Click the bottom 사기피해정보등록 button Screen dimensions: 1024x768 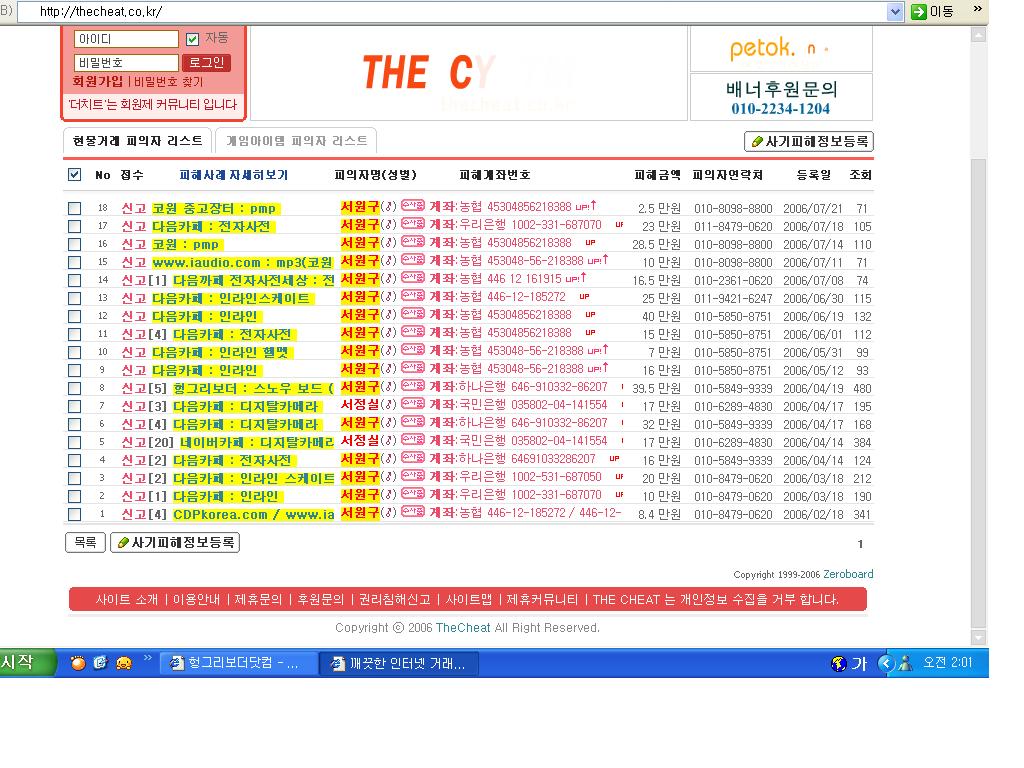(x=175, y=543)
